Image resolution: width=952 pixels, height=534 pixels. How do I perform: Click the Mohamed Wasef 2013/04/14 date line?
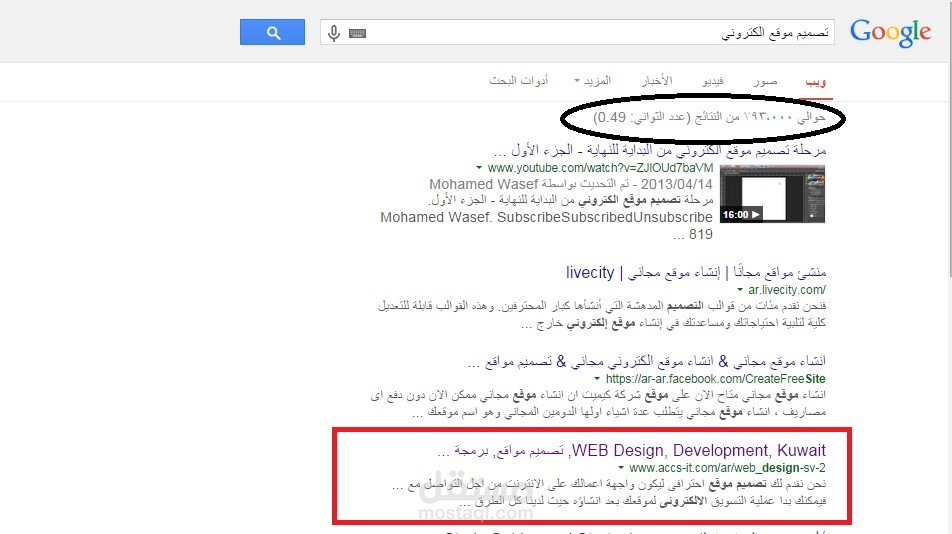click(571, 184)
